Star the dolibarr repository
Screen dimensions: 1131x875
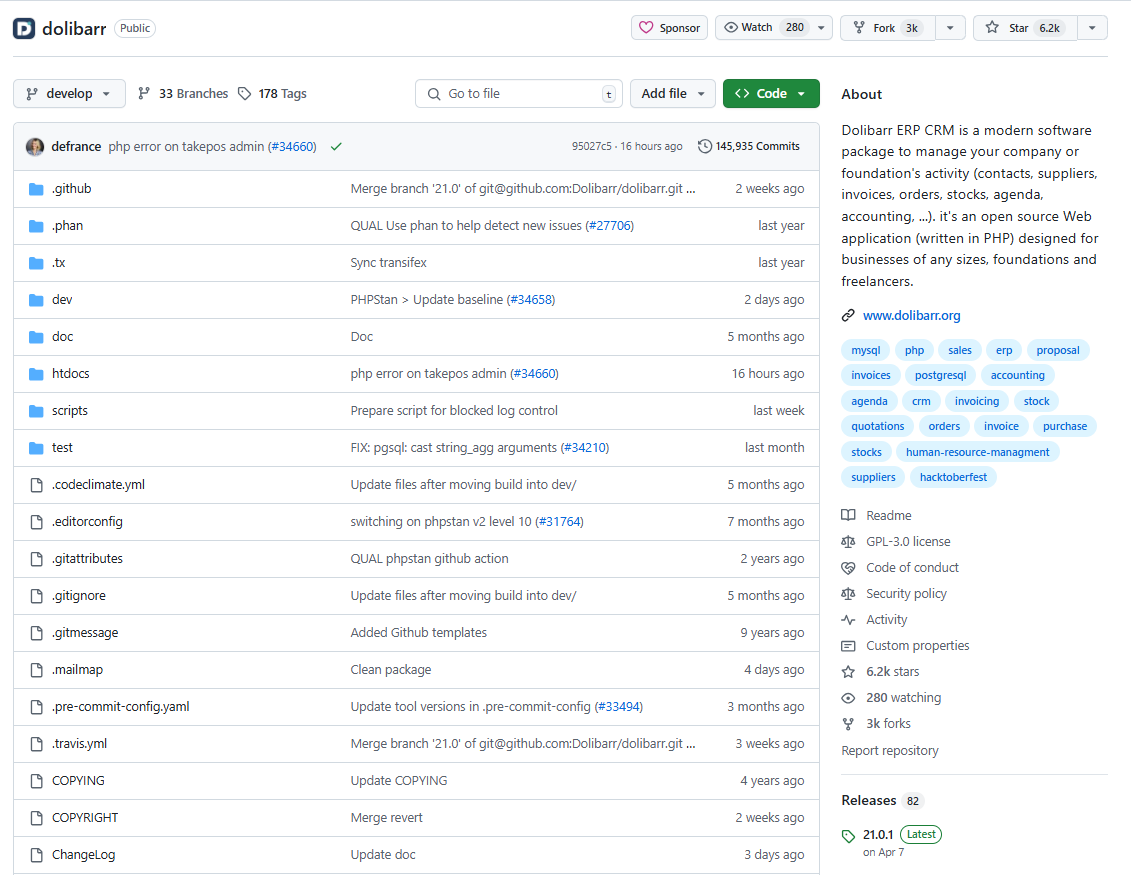[1025, 27]
